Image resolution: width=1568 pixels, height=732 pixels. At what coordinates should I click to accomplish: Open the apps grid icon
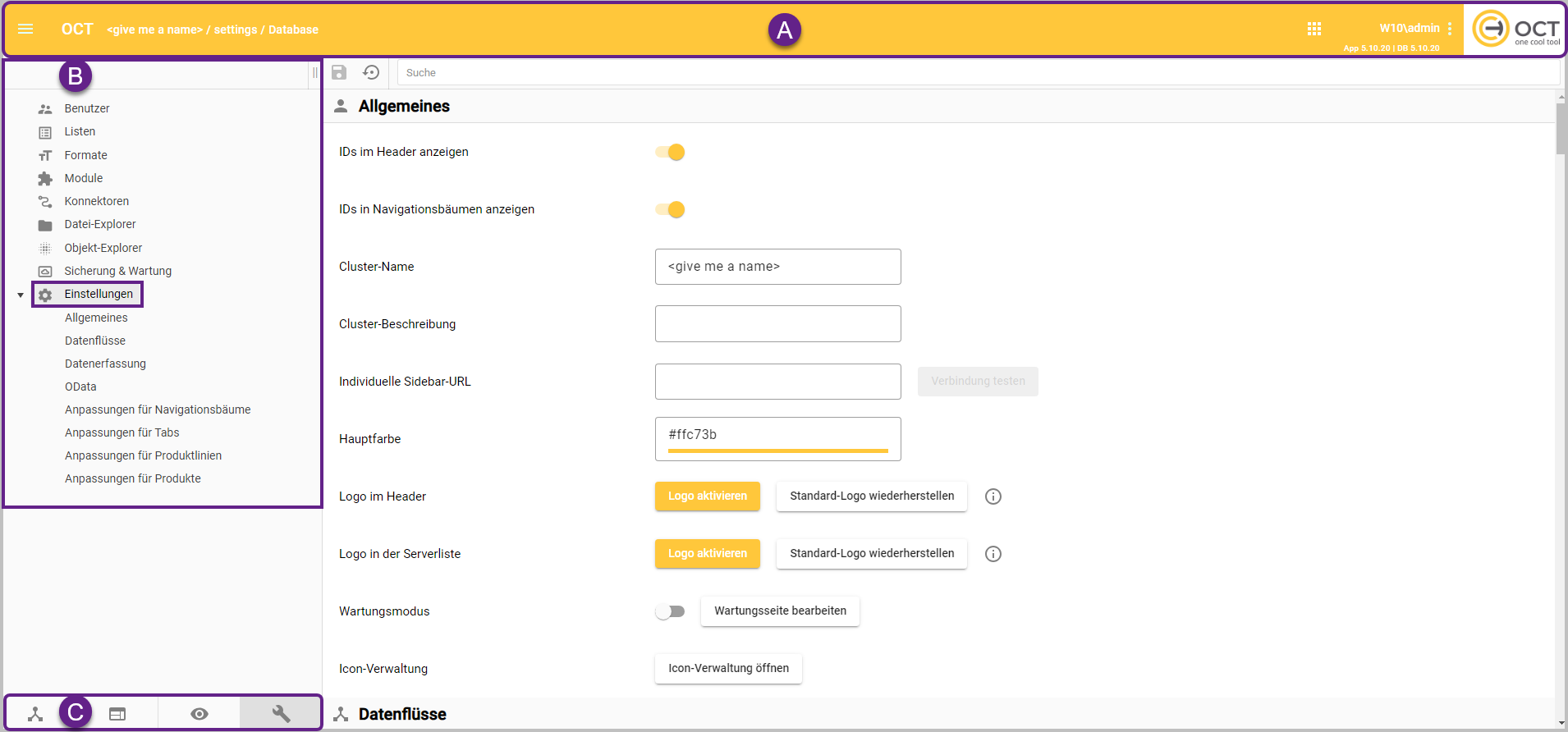click(x=1314, y=30)
